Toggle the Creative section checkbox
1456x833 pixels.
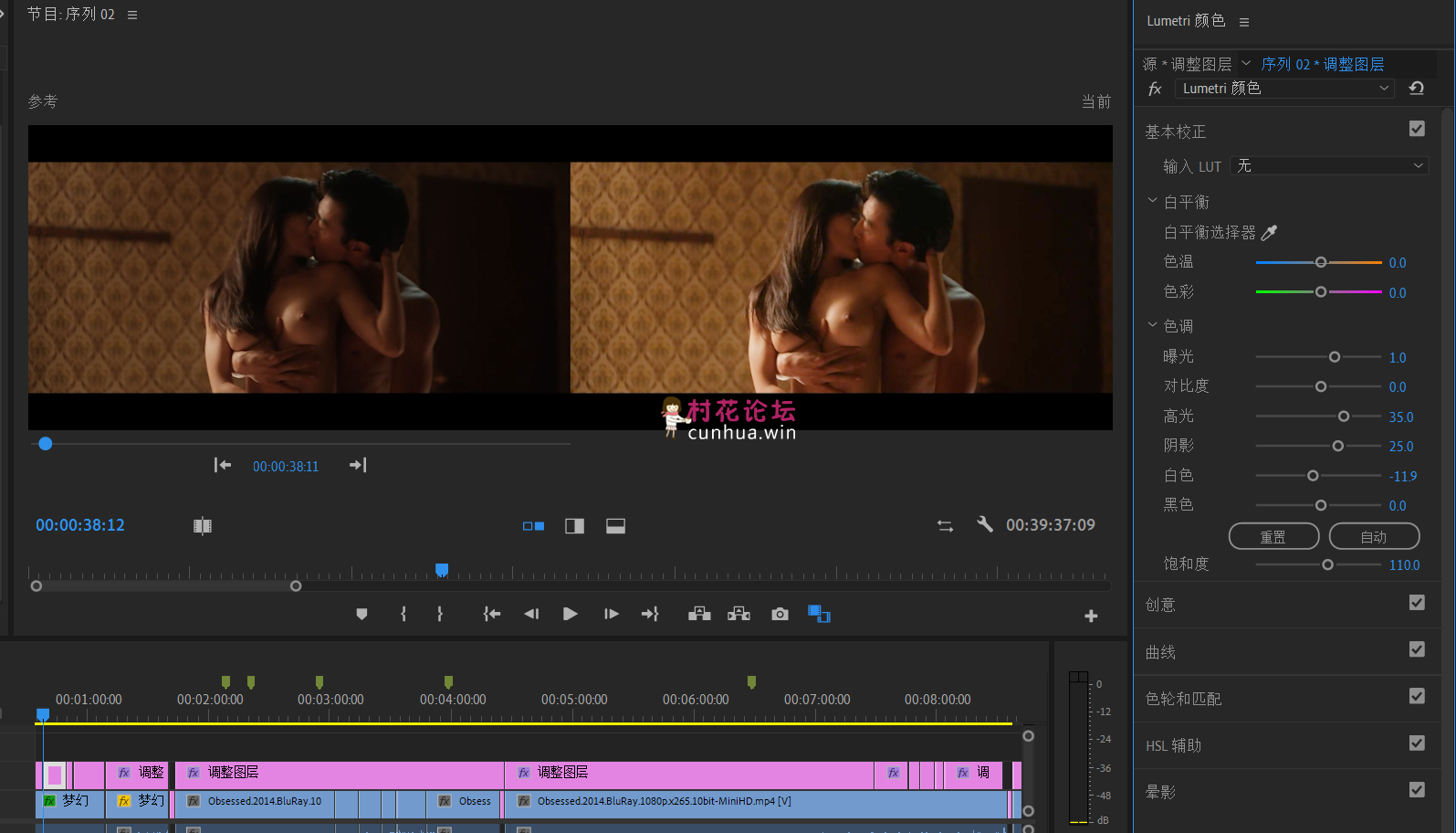click(x=1417, y=603)
